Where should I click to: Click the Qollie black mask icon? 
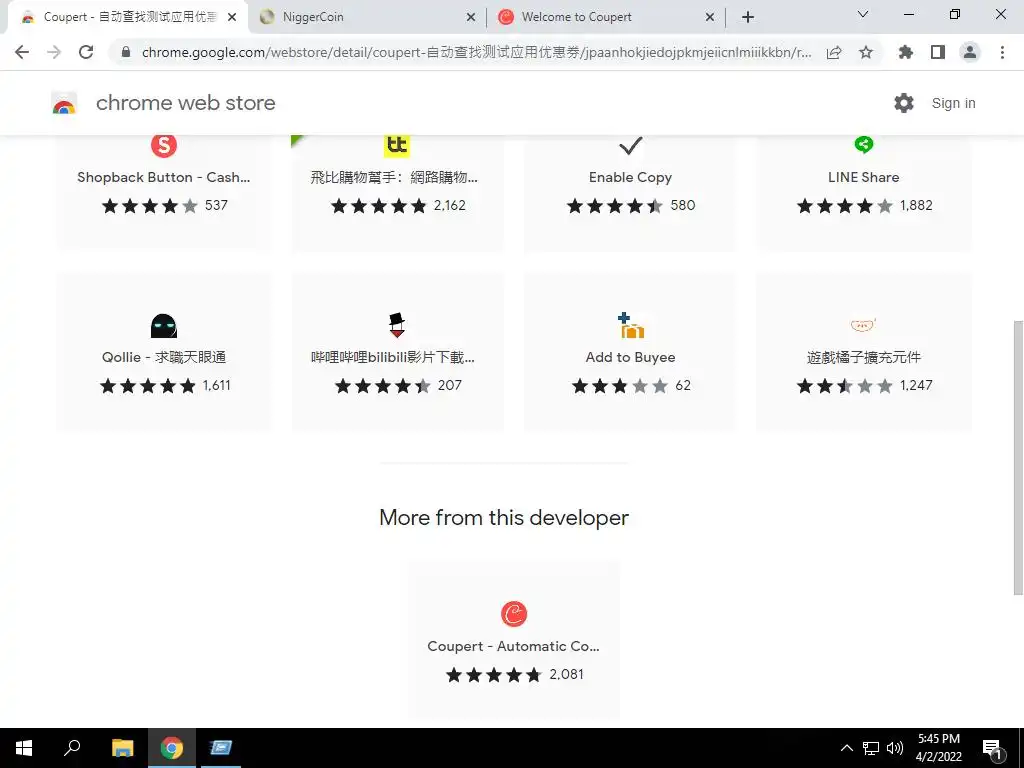click(164, 326)
